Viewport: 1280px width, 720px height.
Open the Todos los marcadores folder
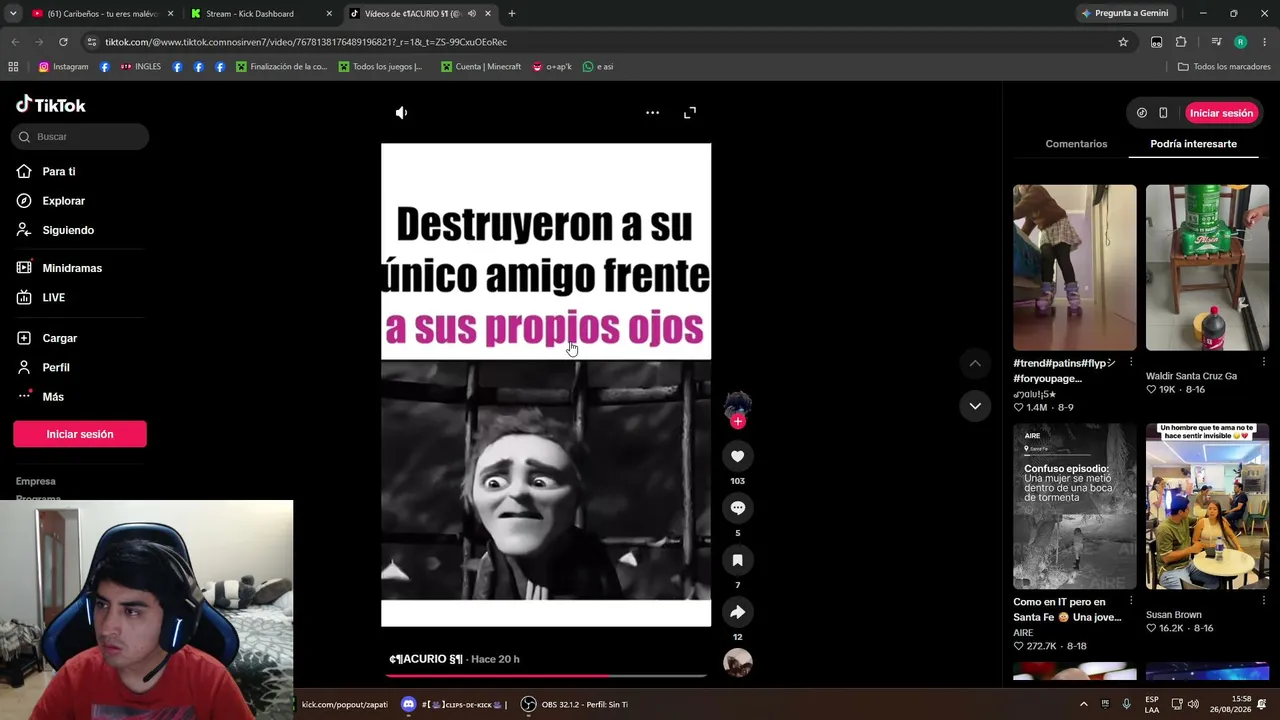[x=1224, y=67]
